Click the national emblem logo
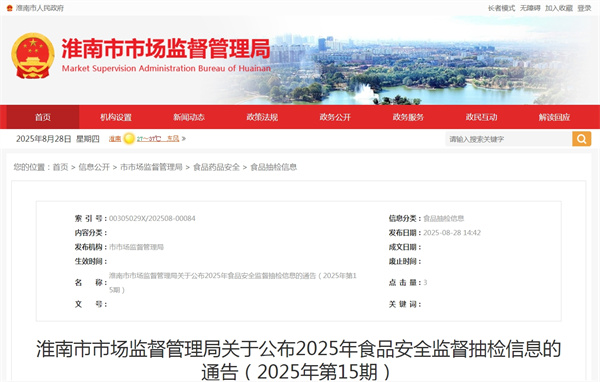Screen dimensions: 600x382 pos(33,56)
